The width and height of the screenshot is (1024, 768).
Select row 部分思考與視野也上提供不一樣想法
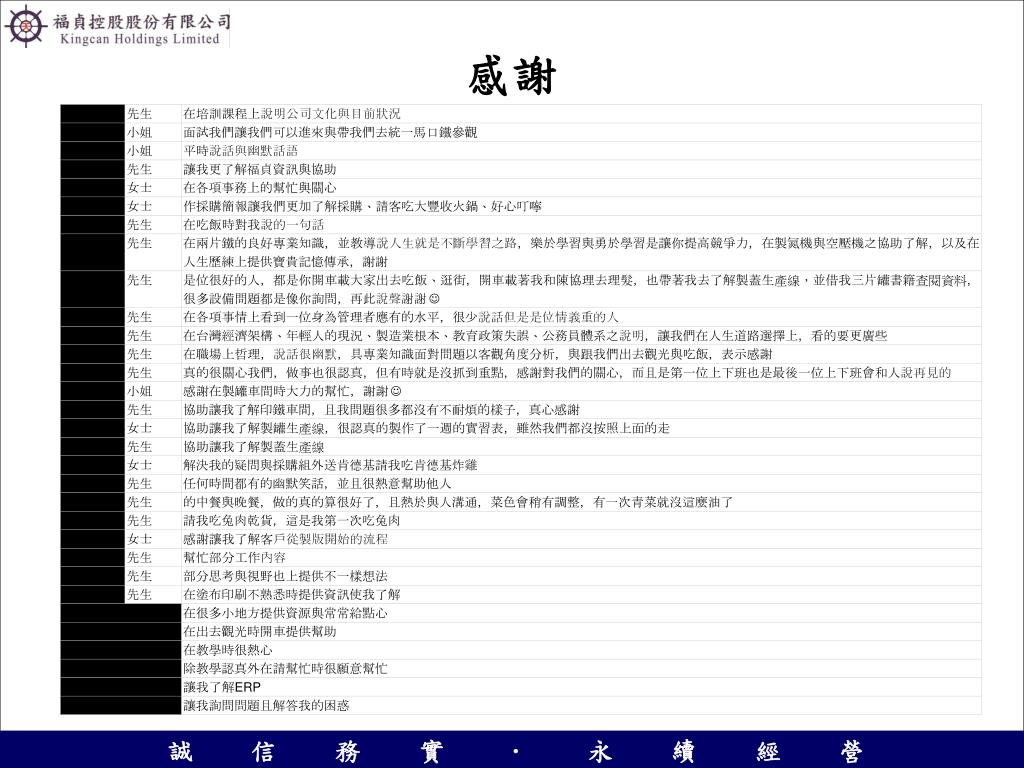coord(521,576)
